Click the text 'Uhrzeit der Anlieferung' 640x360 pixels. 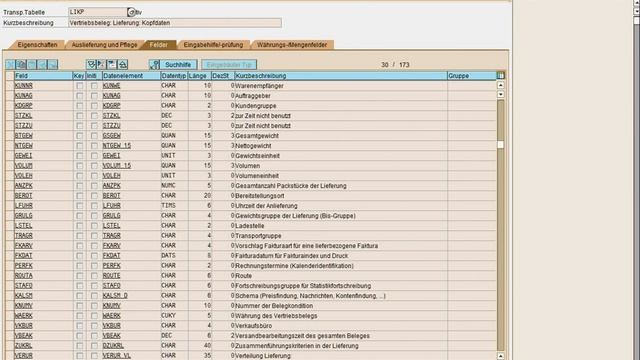pos(266,206)
